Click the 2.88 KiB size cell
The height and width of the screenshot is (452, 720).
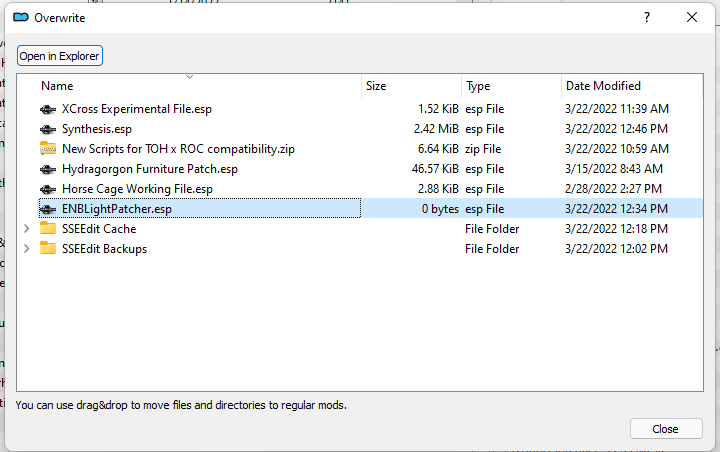tap(438, 189)
